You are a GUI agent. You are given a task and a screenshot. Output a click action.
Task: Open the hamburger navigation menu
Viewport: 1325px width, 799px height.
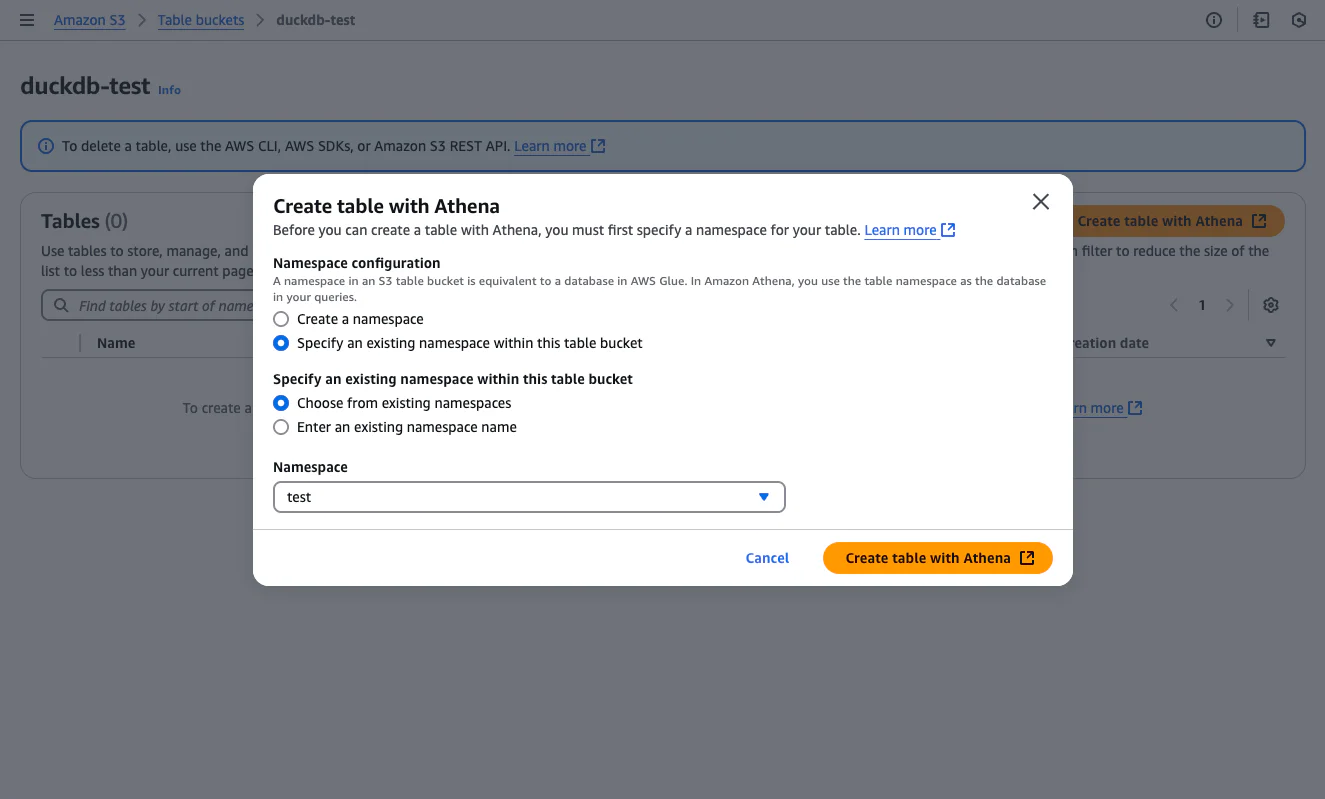[x=27, y=20]
